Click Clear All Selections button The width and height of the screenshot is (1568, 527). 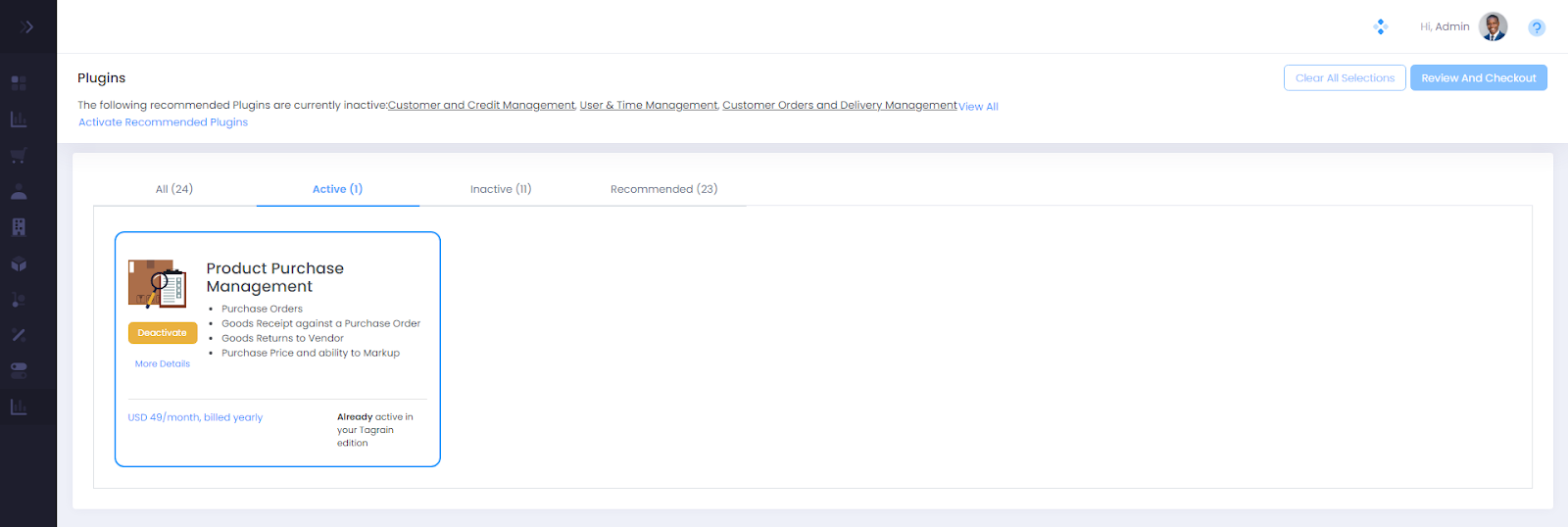point(1345,77)
